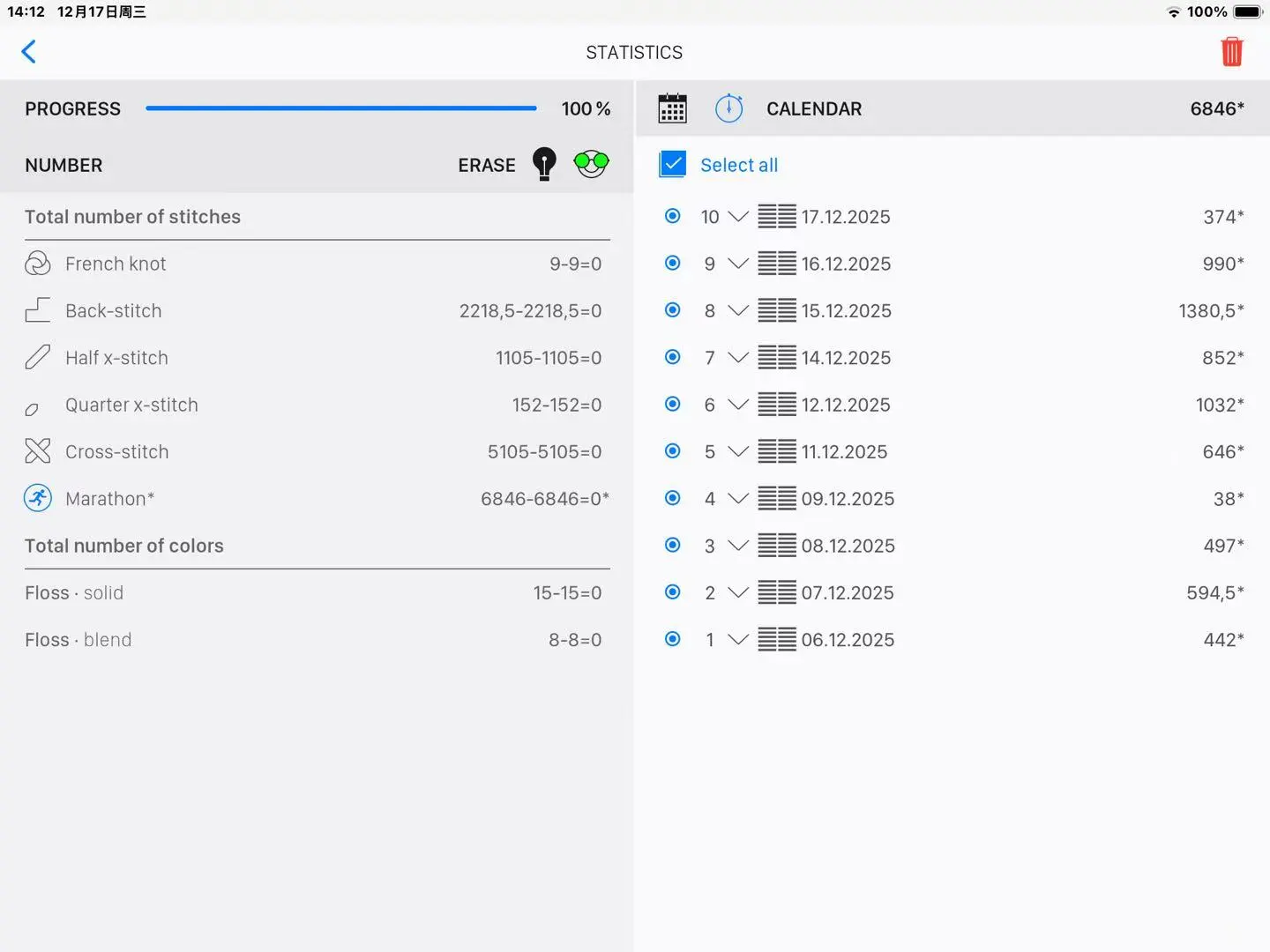Toggle radio button for session 5

coord(673,450)
